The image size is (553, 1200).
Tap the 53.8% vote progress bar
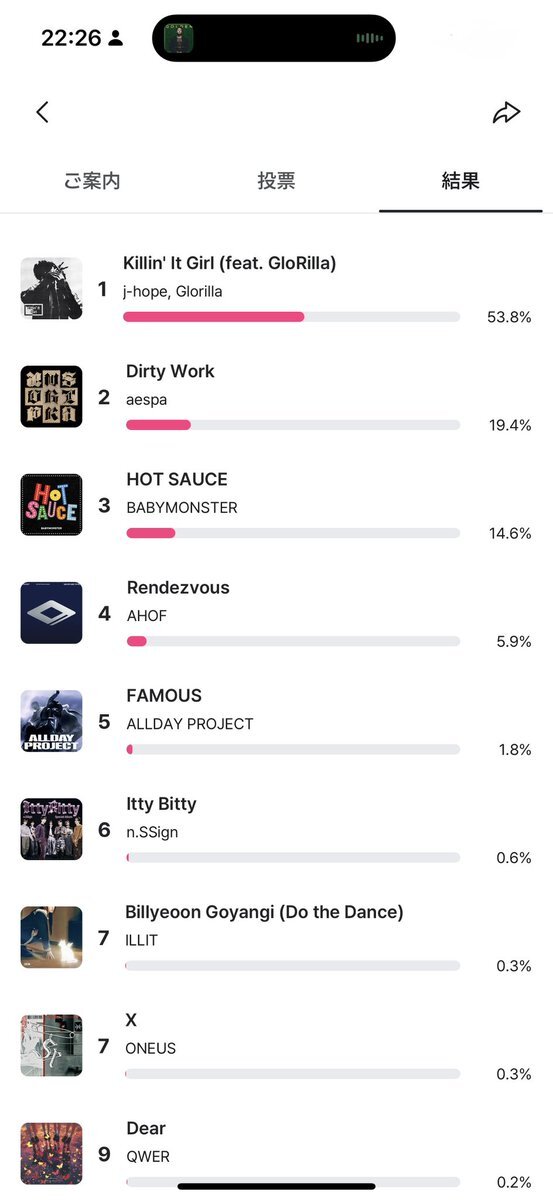point(291,317)
